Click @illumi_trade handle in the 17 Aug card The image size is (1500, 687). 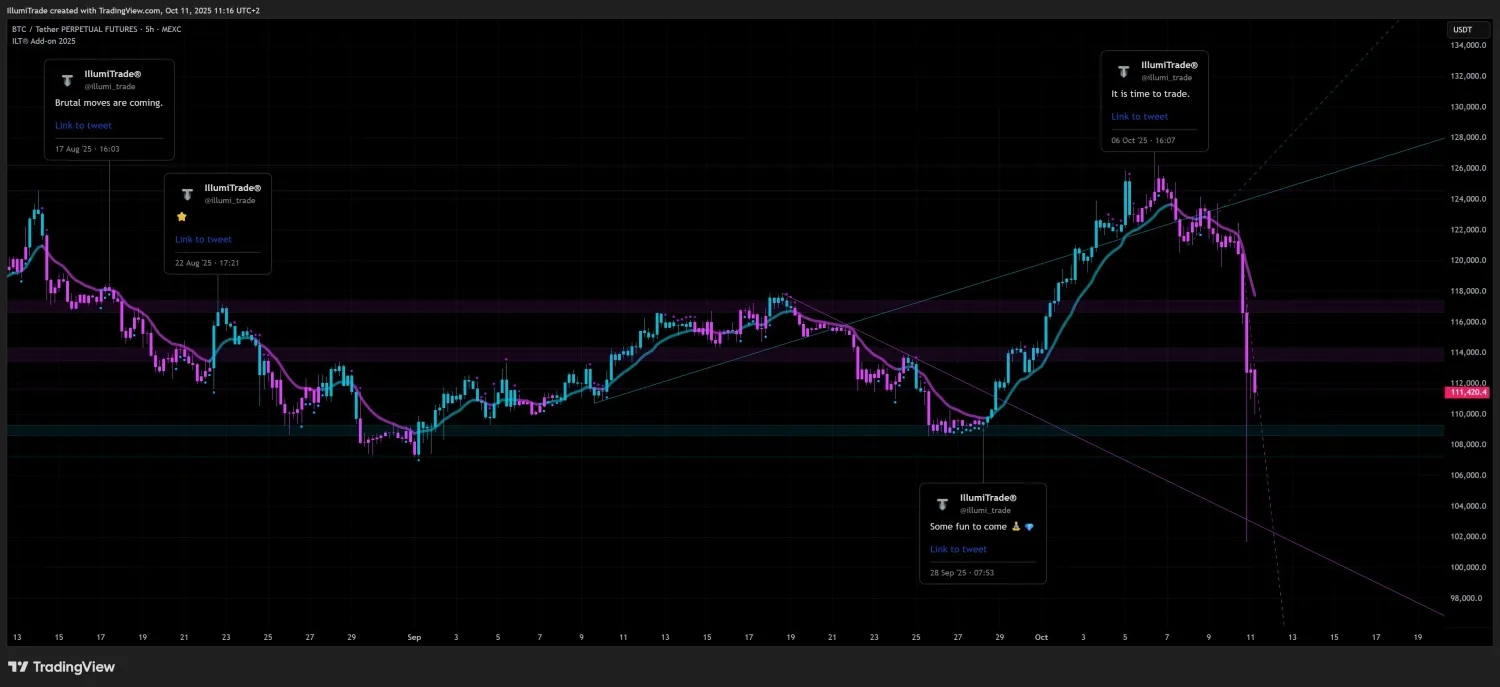pyautogui.click(x=110, y=87)
